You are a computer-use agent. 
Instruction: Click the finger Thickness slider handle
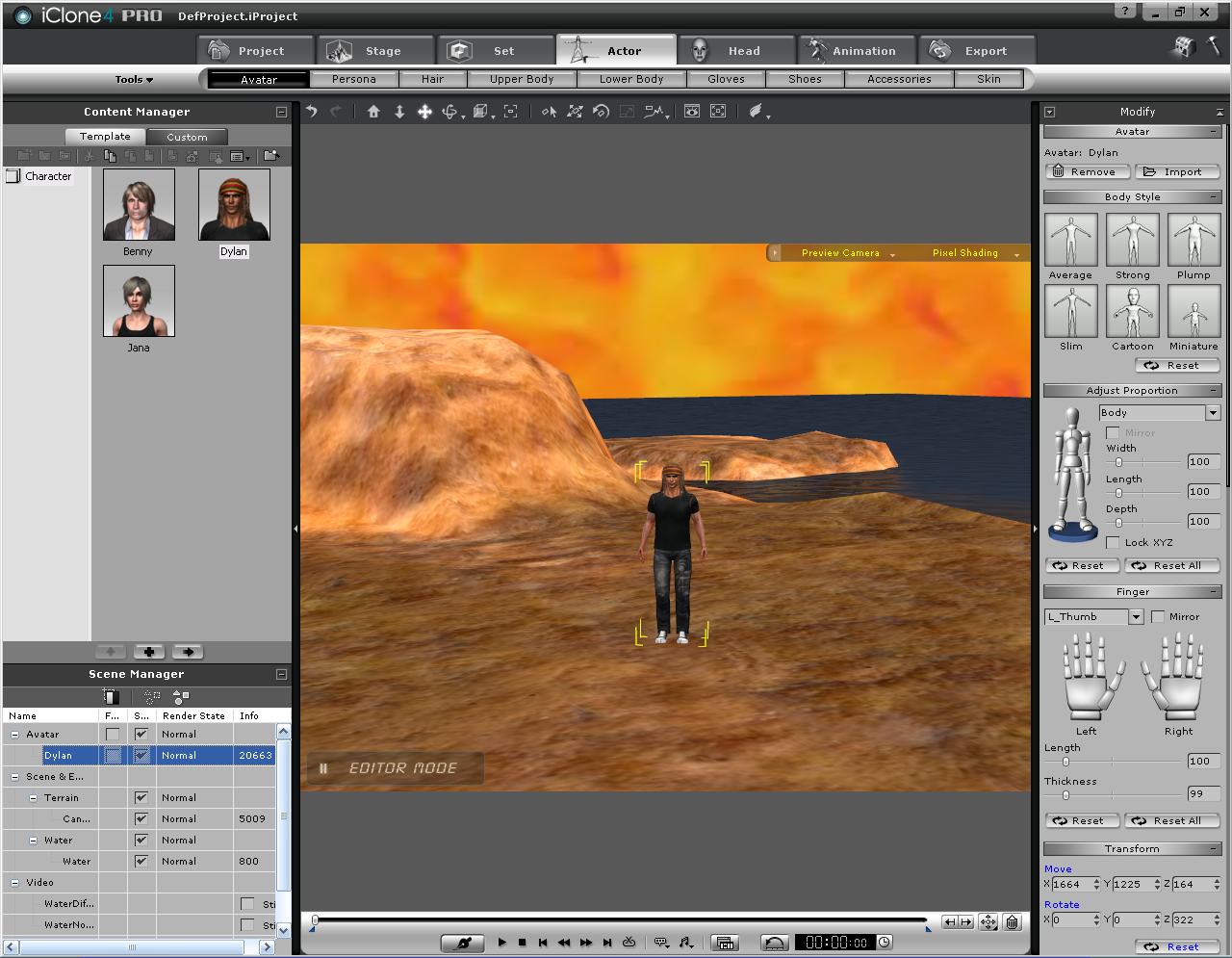(x=1065, y=795)
